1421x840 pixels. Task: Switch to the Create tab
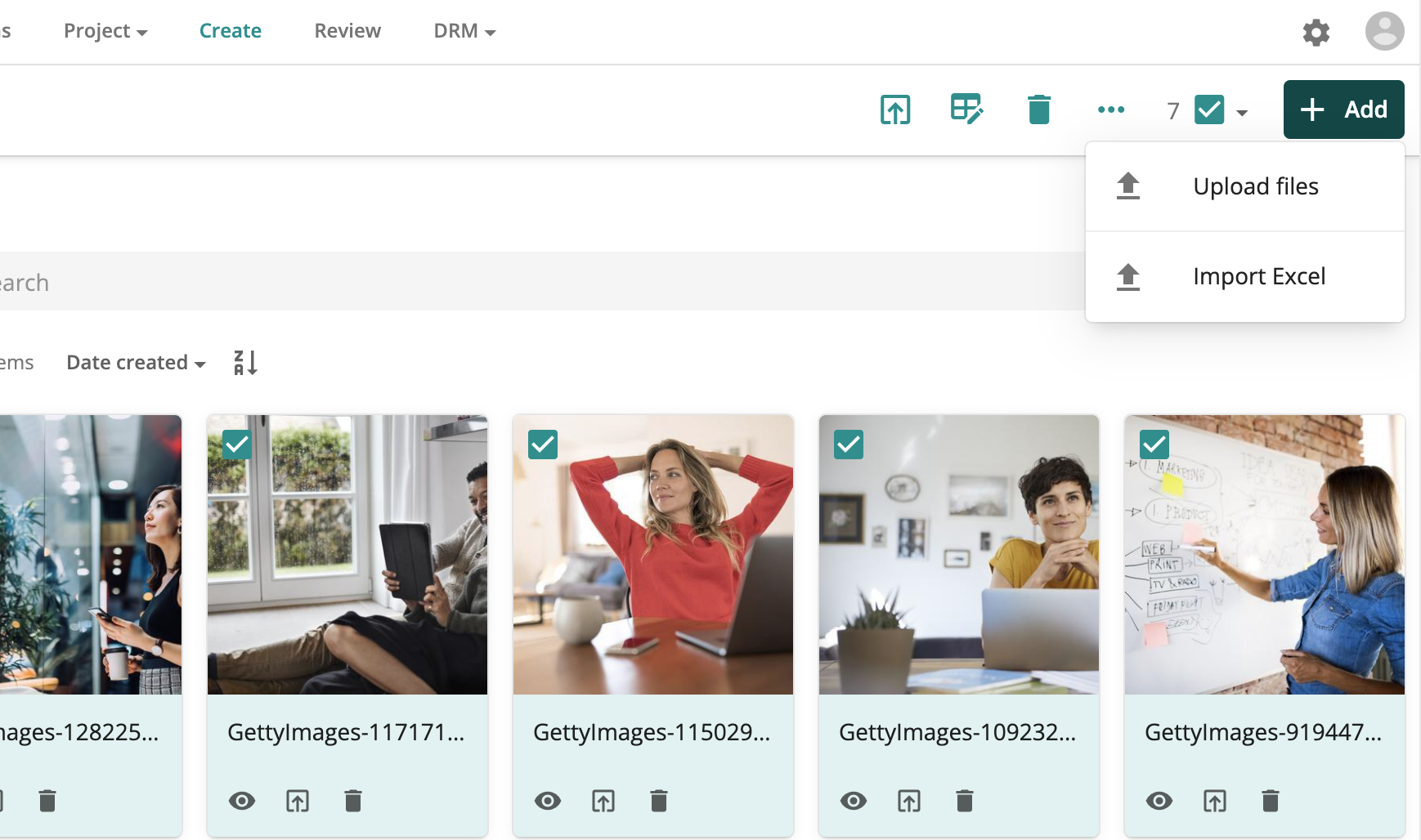click(x=231, y=31)
